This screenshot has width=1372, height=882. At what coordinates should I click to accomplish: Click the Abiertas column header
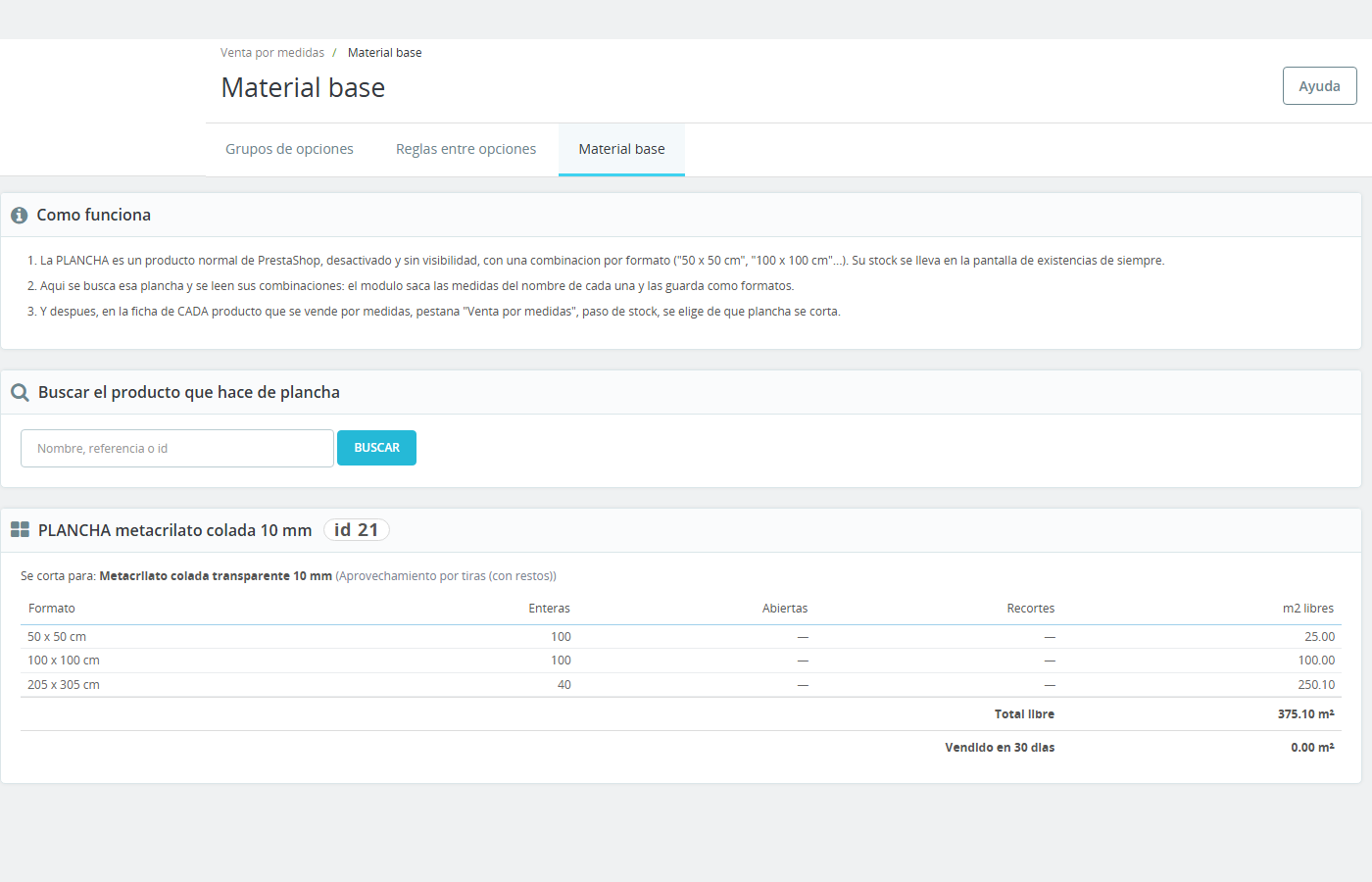pyautogui.click(x=785, y=609)
